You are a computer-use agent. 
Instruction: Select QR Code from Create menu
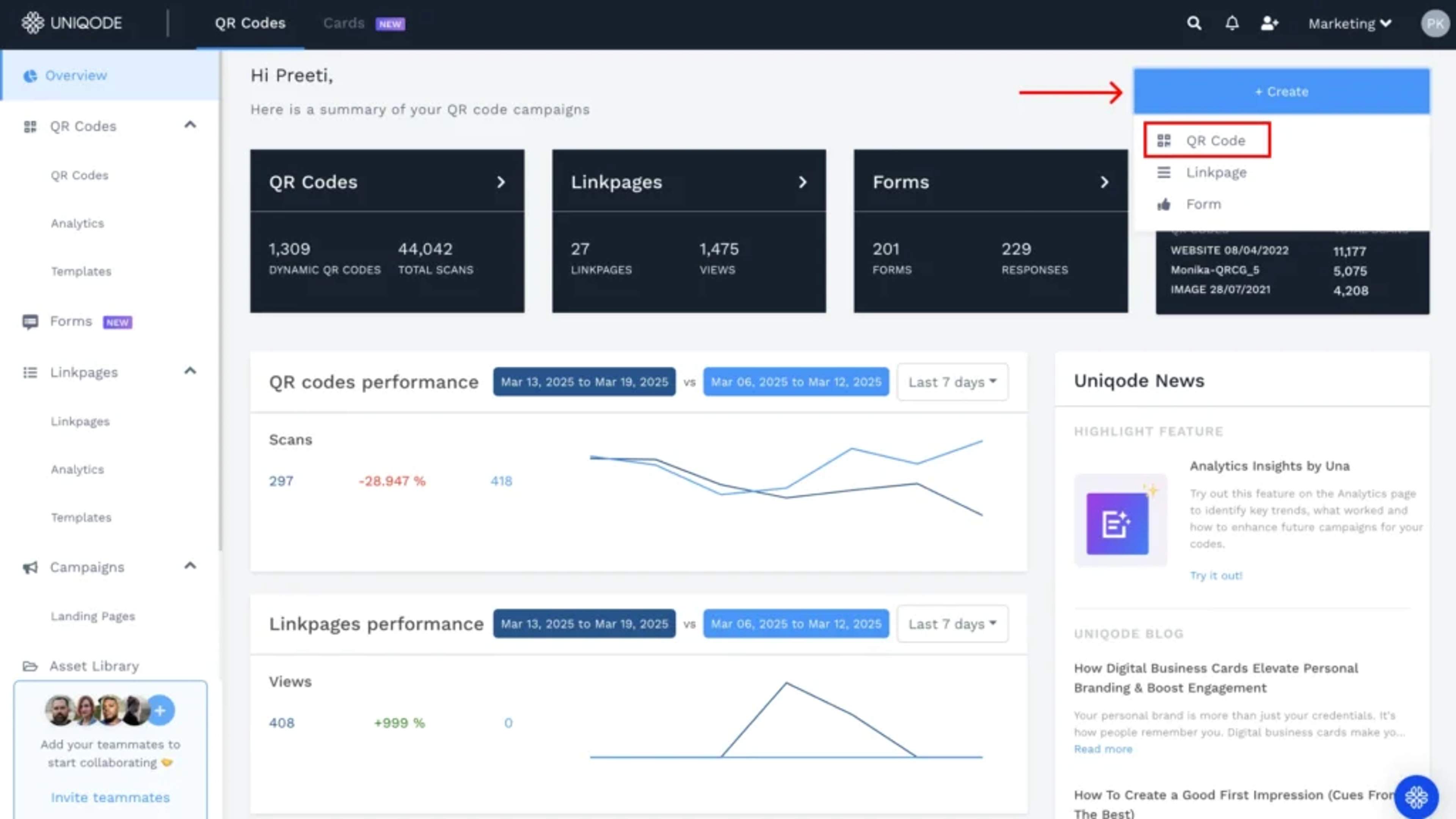(x=1214, y=140)
